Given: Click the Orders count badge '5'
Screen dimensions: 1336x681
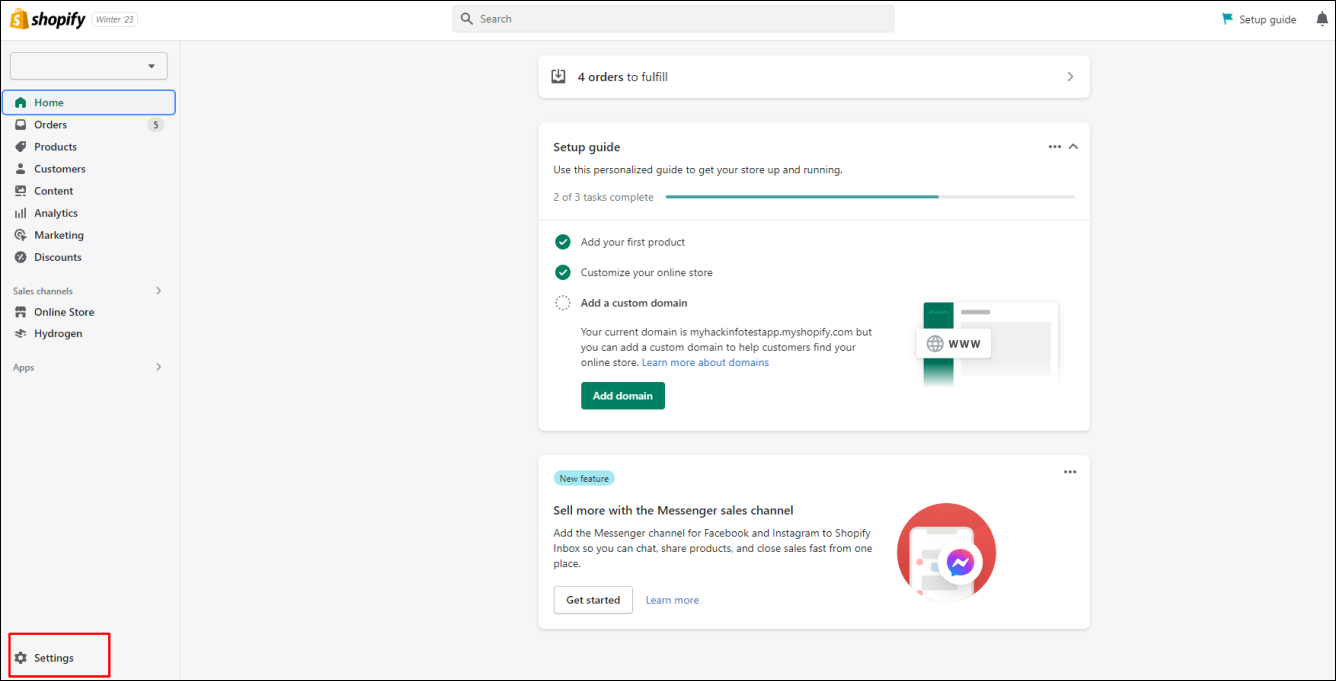Looking at the screenshot, I should point(155,125).
